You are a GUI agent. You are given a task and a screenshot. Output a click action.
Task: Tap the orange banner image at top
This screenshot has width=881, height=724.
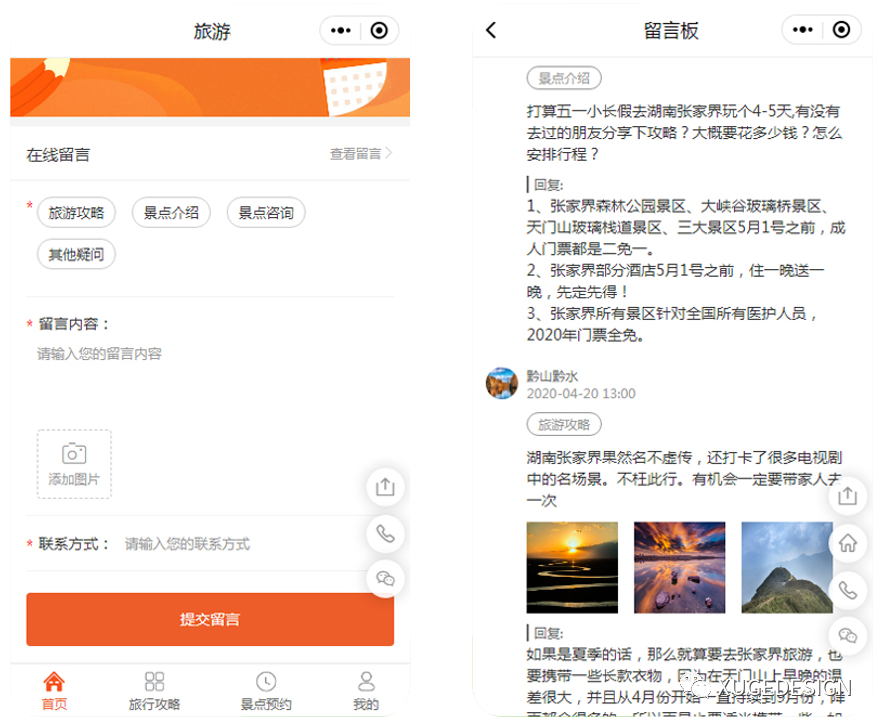[210, 87]
